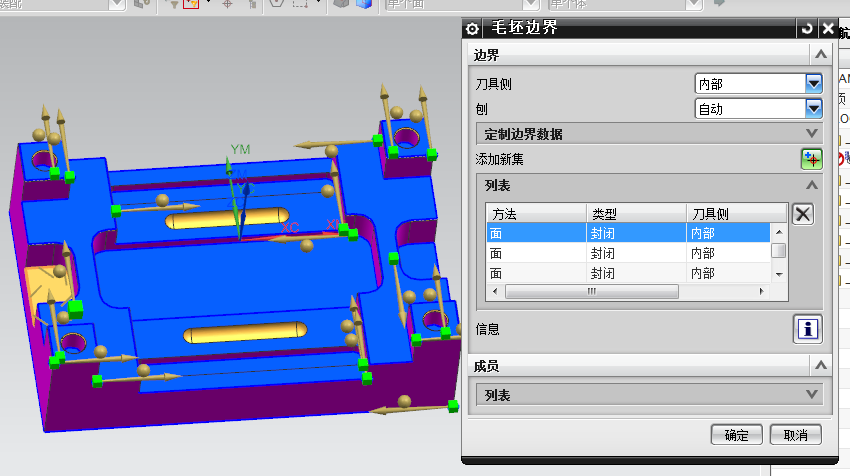The height and width of the screenshot is (476, 850).
Task: Expand the 定制边界数据 section
Action: coord(649,134)
